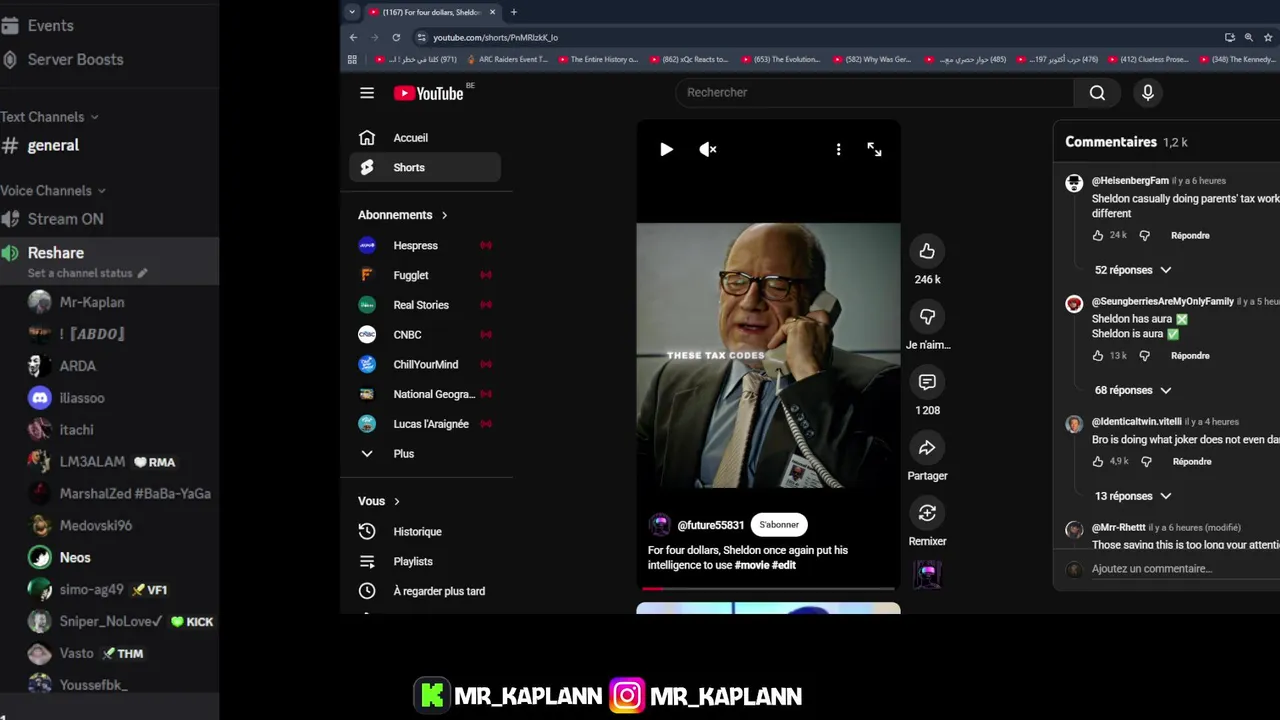Image resolution: width=1280 pixels, height=720 pixels.
Task: Open the CNBC subscription
Action: pyautogui.click(x=425, y=334)
